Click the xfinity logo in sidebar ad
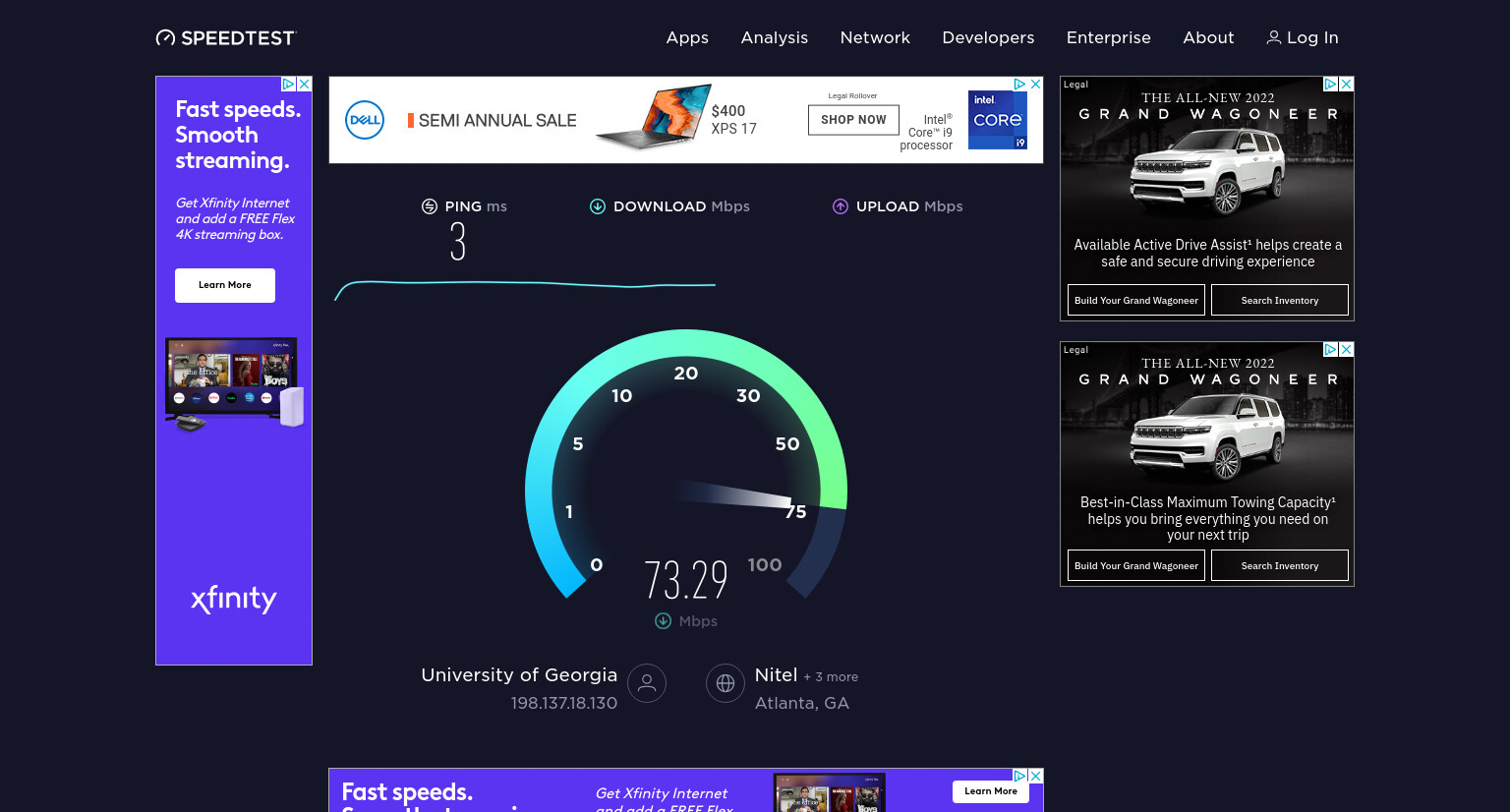This screenshot has width=1510, height=812. (234, 599)
